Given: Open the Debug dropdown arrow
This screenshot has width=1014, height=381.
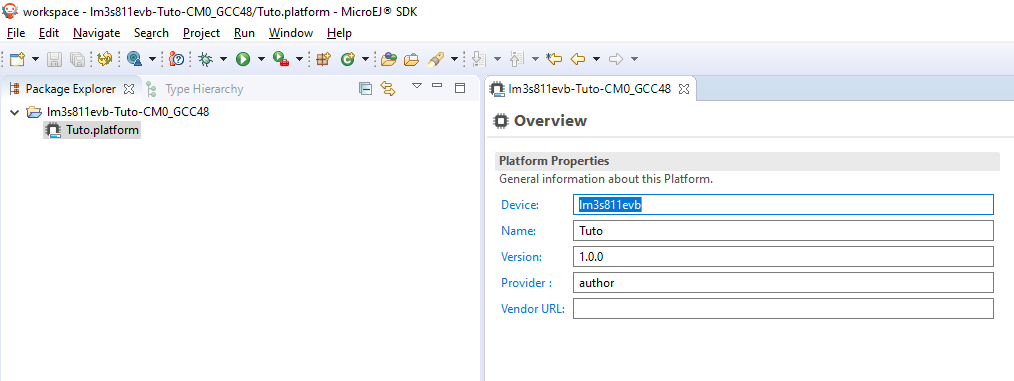Looking at the screenshot, I should click(x=223, y=59).
